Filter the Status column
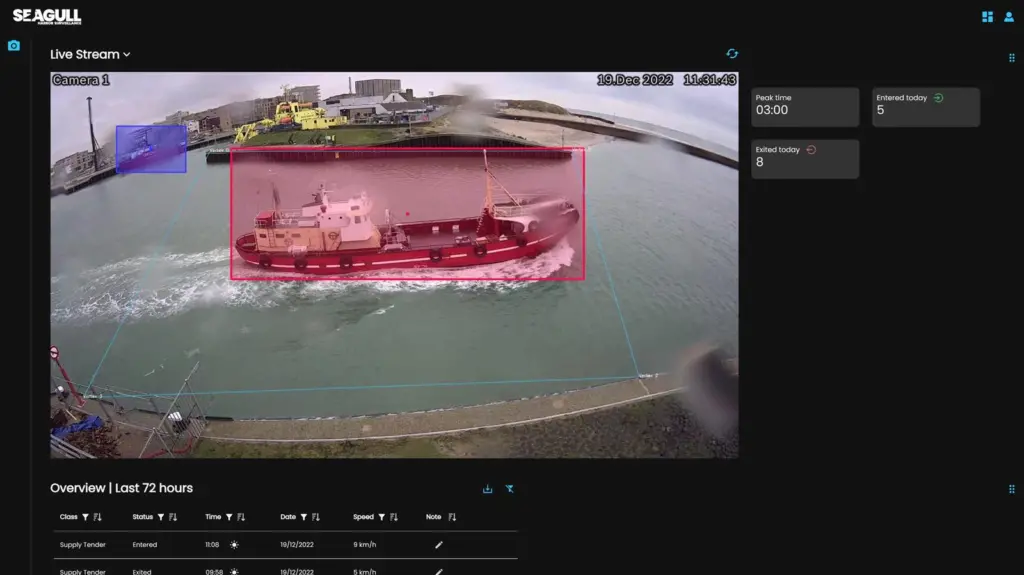Viewport: 1024px width, 575px height. click(x=161, y=517)
